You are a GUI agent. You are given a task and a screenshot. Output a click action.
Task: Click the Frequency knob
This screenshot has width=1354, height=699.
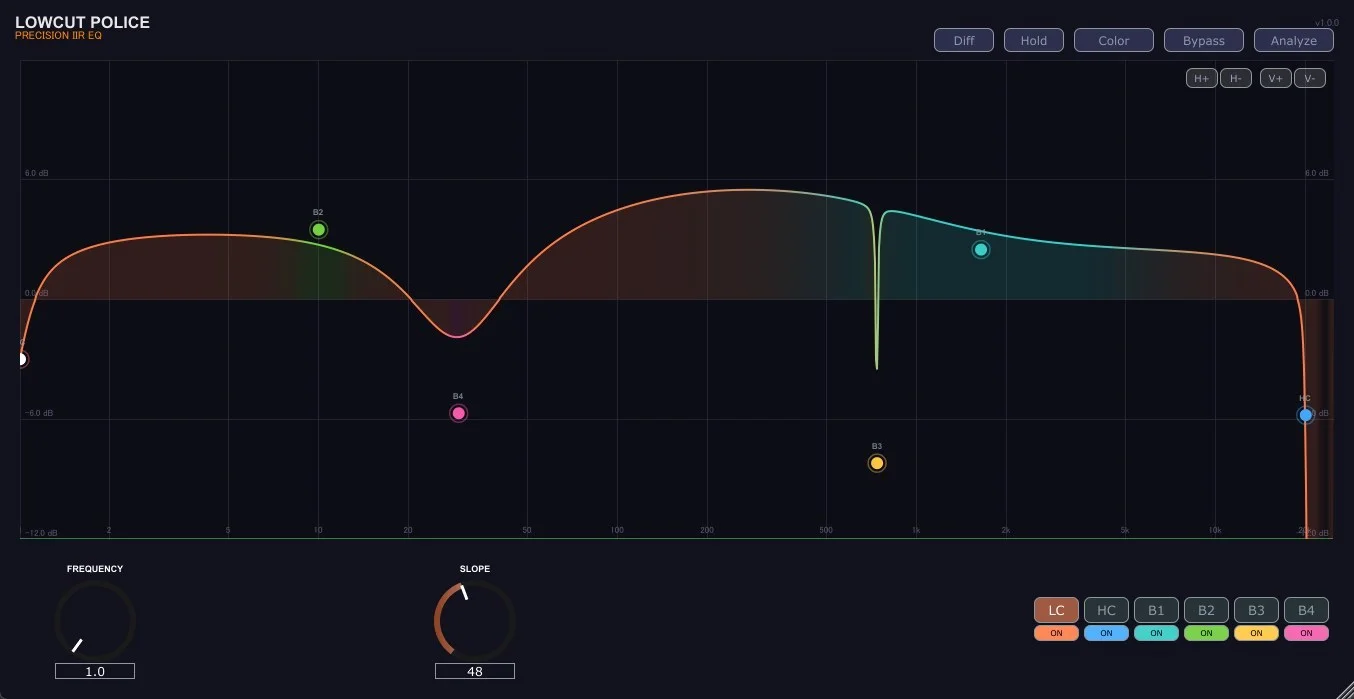coord(95,620)
